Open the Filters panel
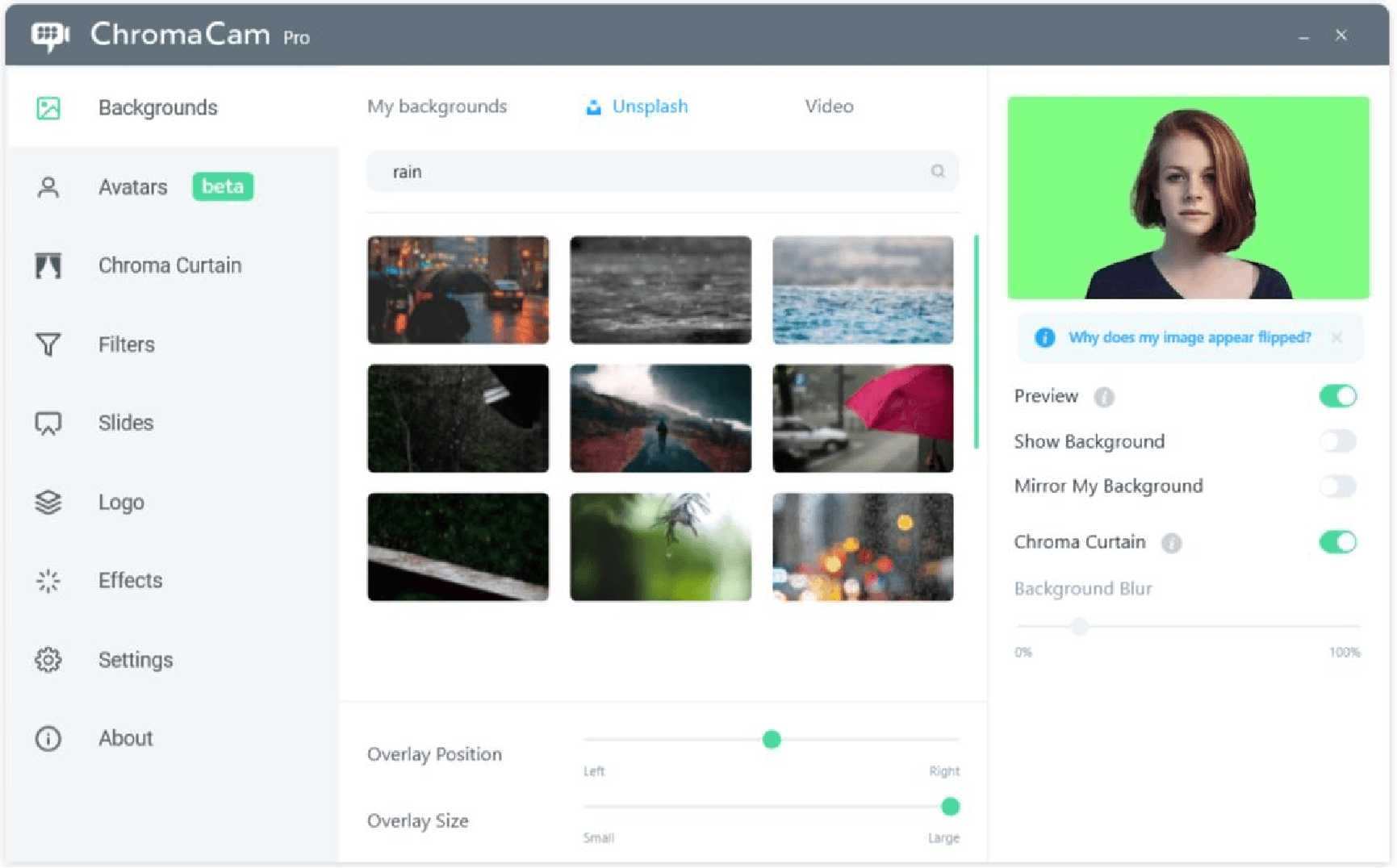The width and height of the screenshot is (1397, 868). click(x=126, y=344)
